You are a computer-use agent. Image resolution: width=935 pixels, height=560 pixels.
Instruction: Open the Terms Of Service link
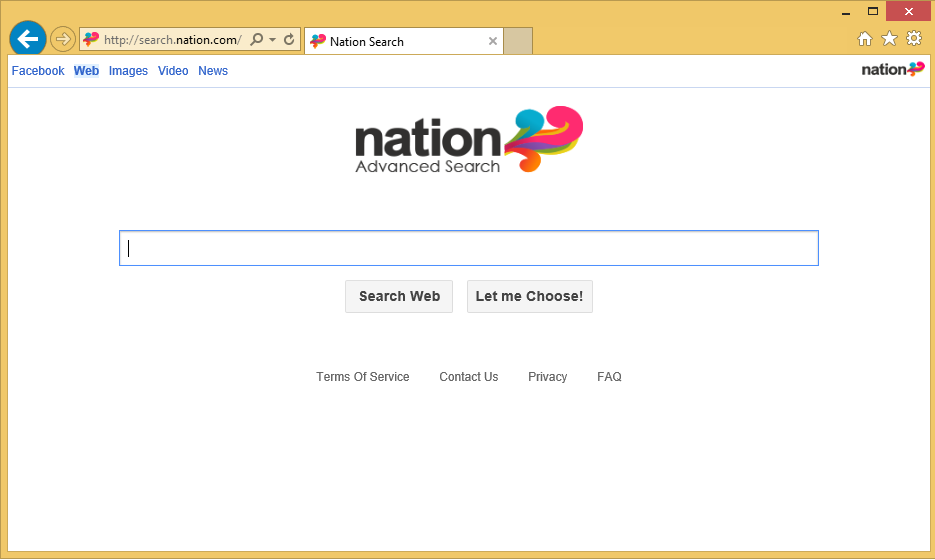pos(362,377)
